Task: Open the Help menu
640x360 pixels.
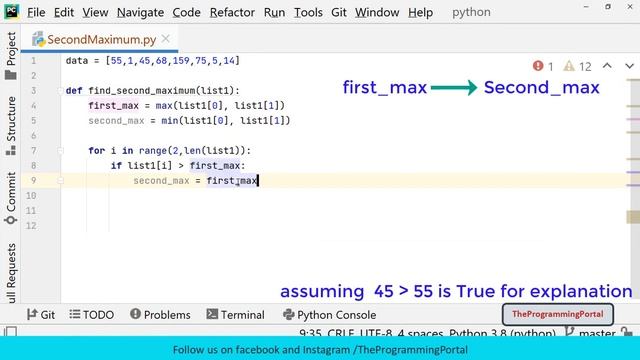Action: [420, 12]
